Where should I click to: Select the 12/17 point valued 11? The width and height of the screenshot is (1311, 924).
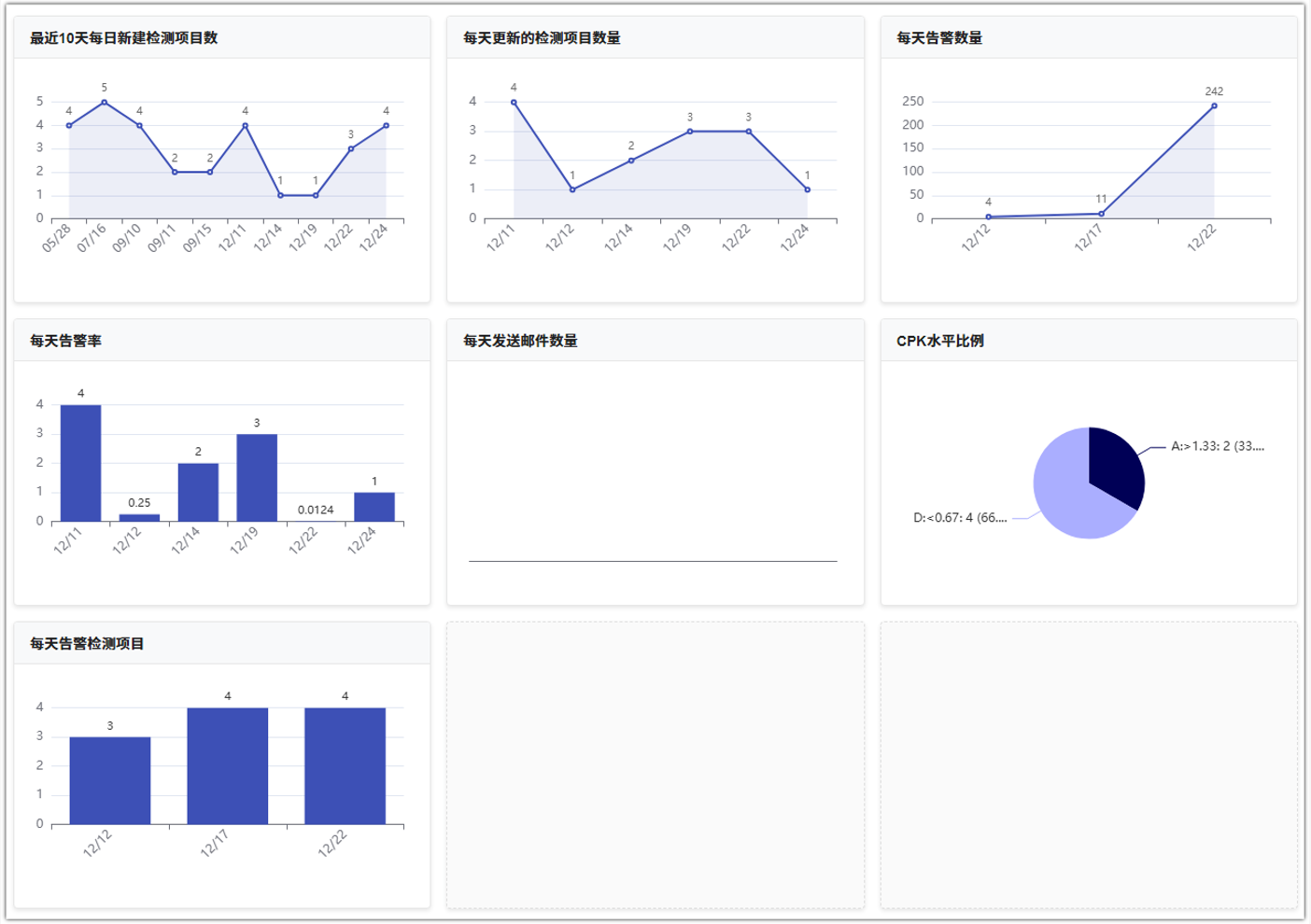click(1101, 214)
